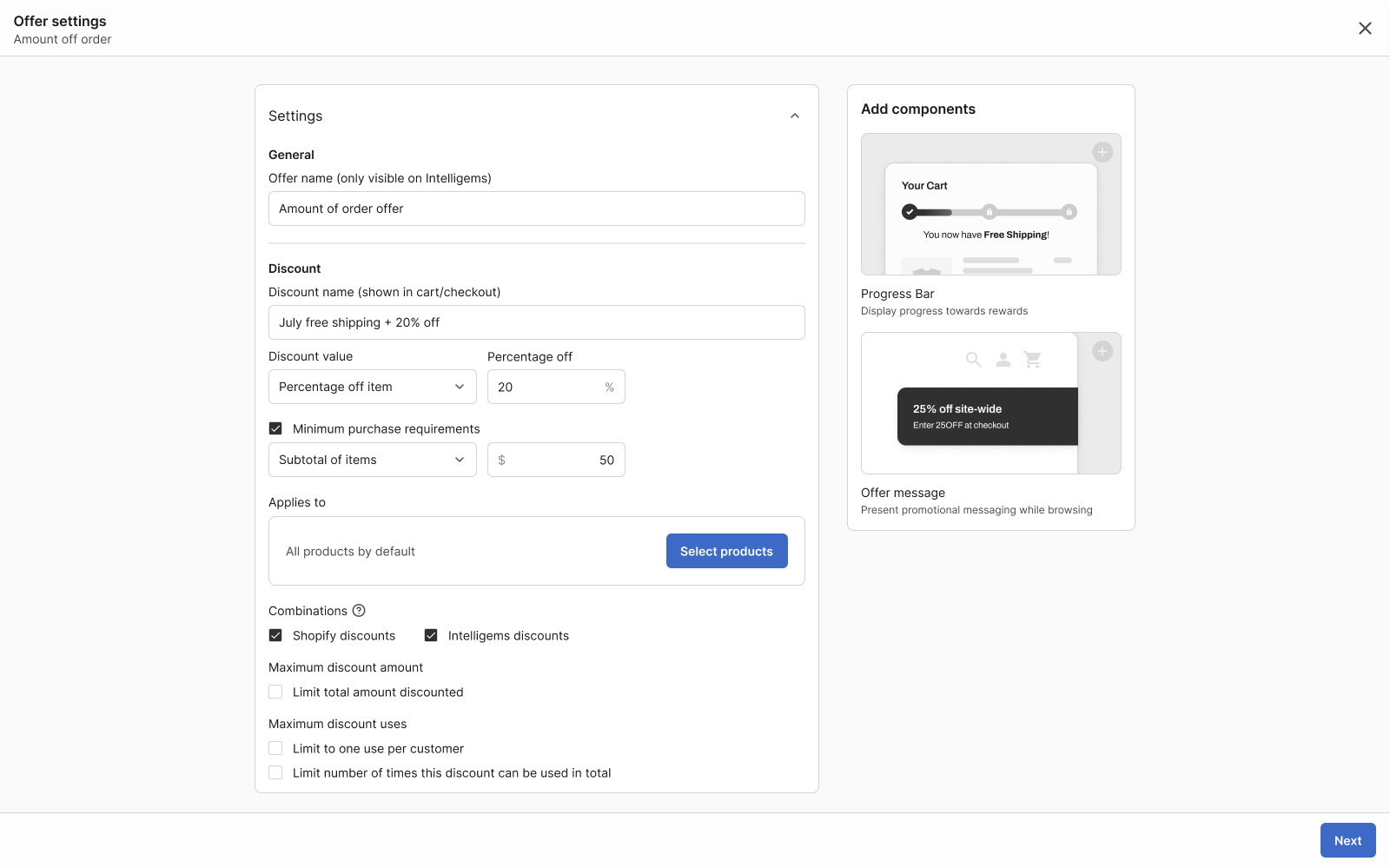The height and width of the screenshot is (868, 1390).
Task: Uncheck Minimum purchase requirements checkbox
Action: (275, 428)
